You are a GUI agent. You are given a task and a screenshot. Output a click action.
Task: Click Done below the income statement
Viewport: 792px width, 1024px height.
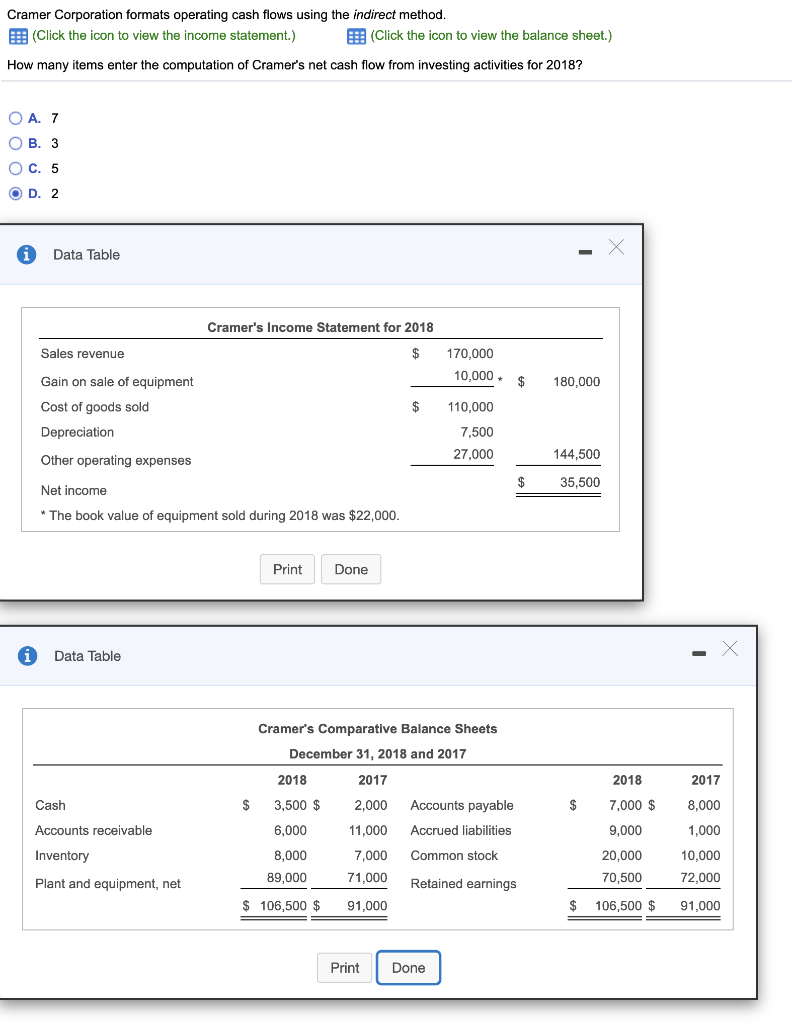pos(351,569)
